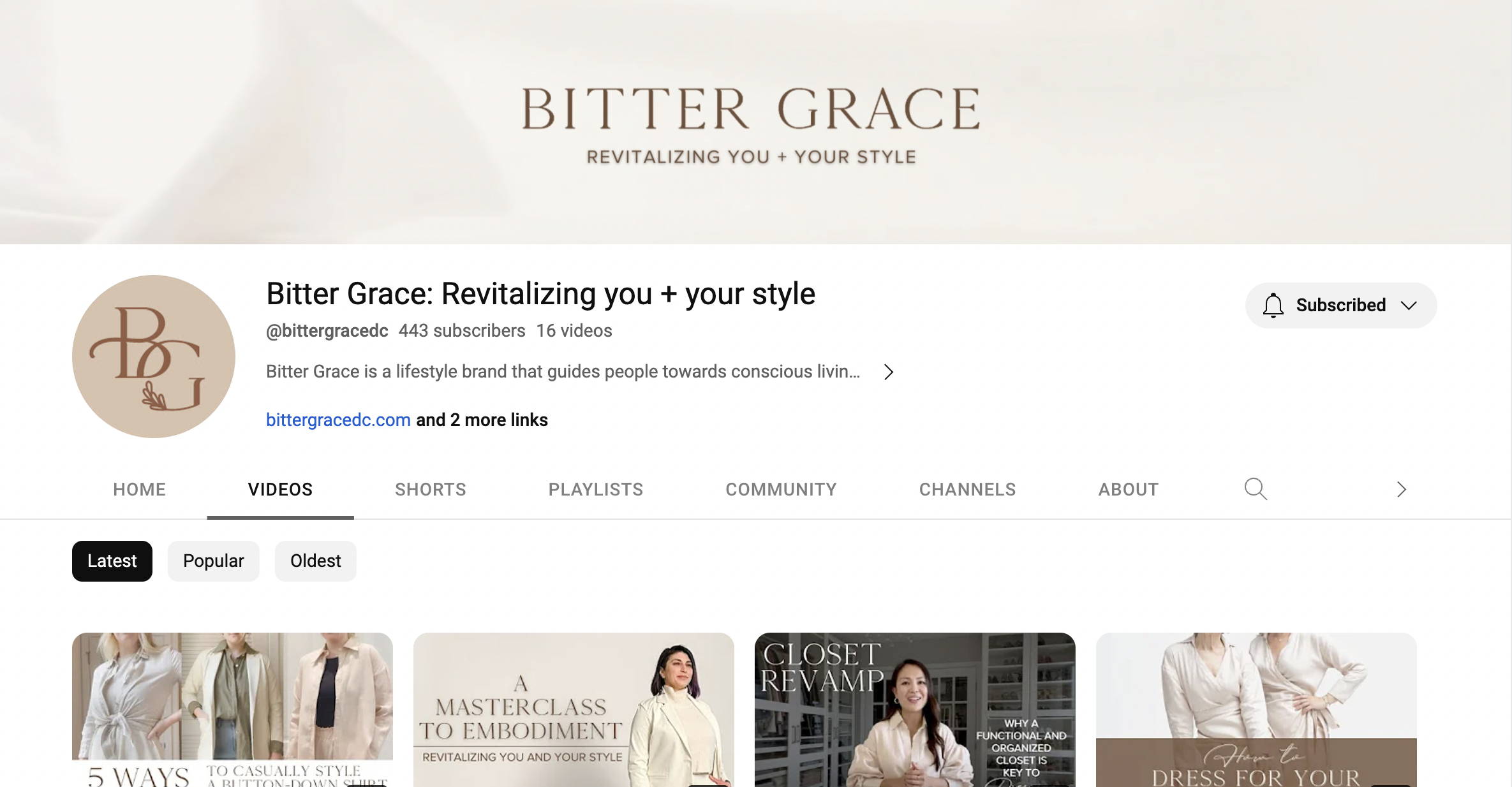Open the Closet Revamp video thumbnail
This screenshot has height=787, width=1512.
click(x=915, y=710)
